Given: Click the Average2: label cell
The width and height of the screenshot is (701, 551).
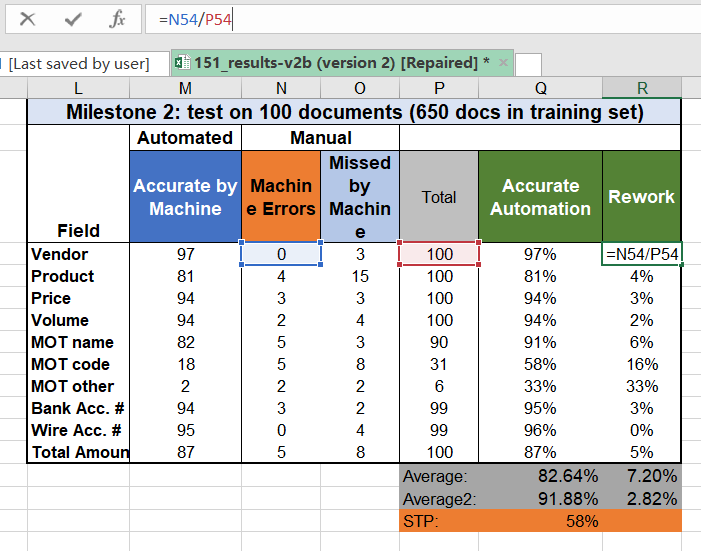Looking at the screenshot, I should (x=439, y=499).
